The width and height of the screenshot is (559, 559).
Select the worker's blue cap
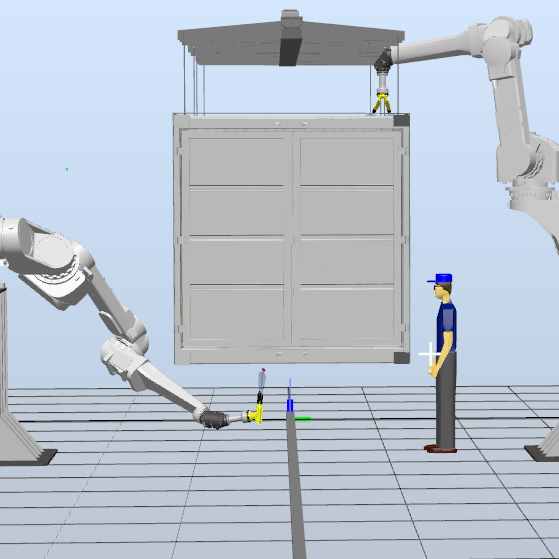(x=441, y=278)
